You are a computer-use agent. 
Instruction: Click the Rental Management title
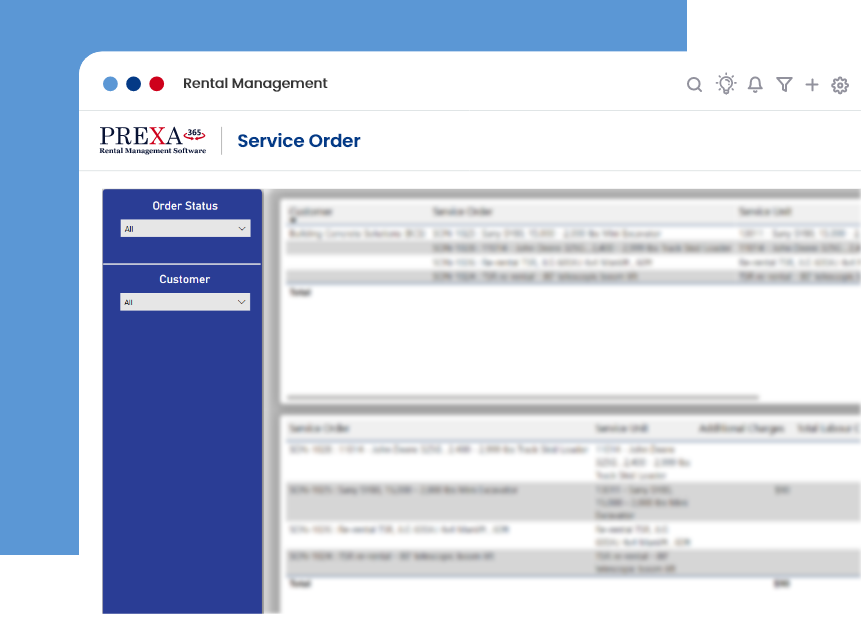(255, 84)
